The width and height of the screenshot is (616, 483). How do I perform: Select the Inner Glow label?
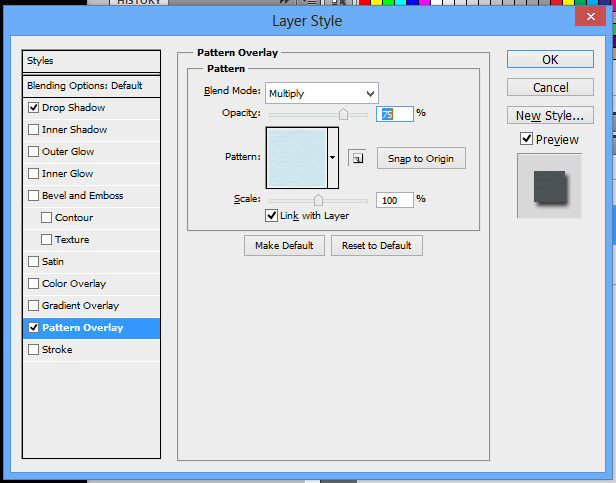(x=68, y=174)
